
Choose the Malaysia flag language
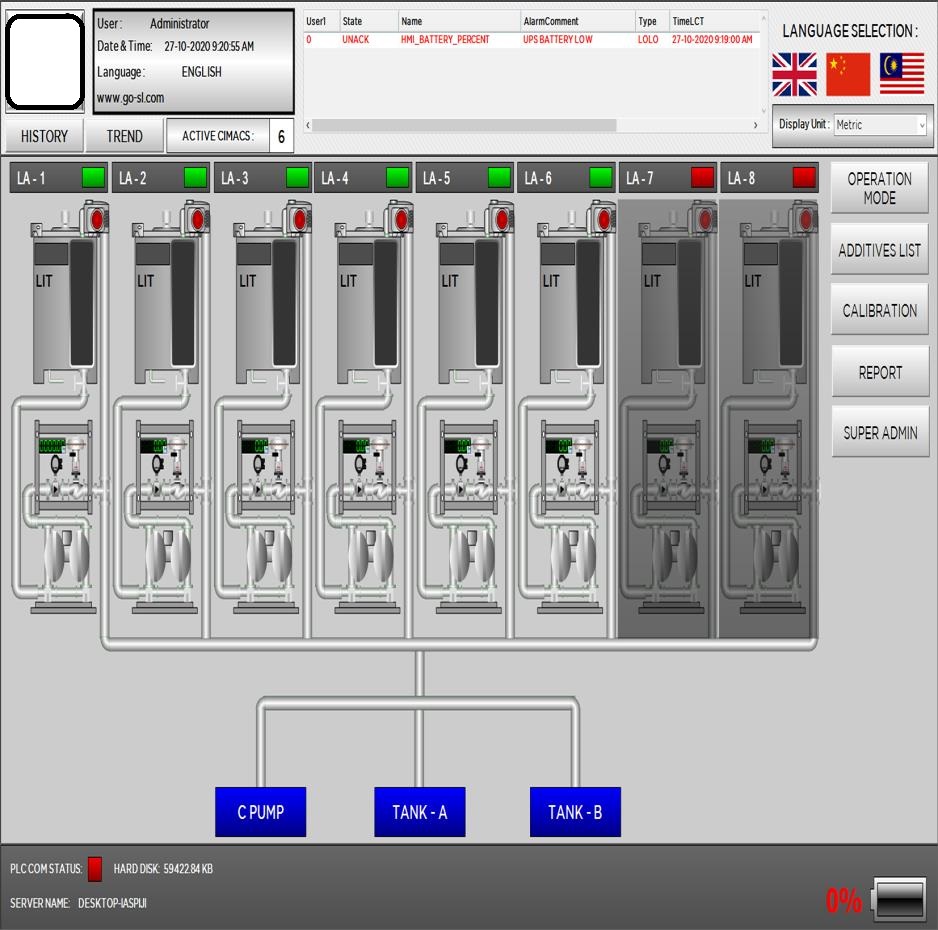[x=901, y=75]
